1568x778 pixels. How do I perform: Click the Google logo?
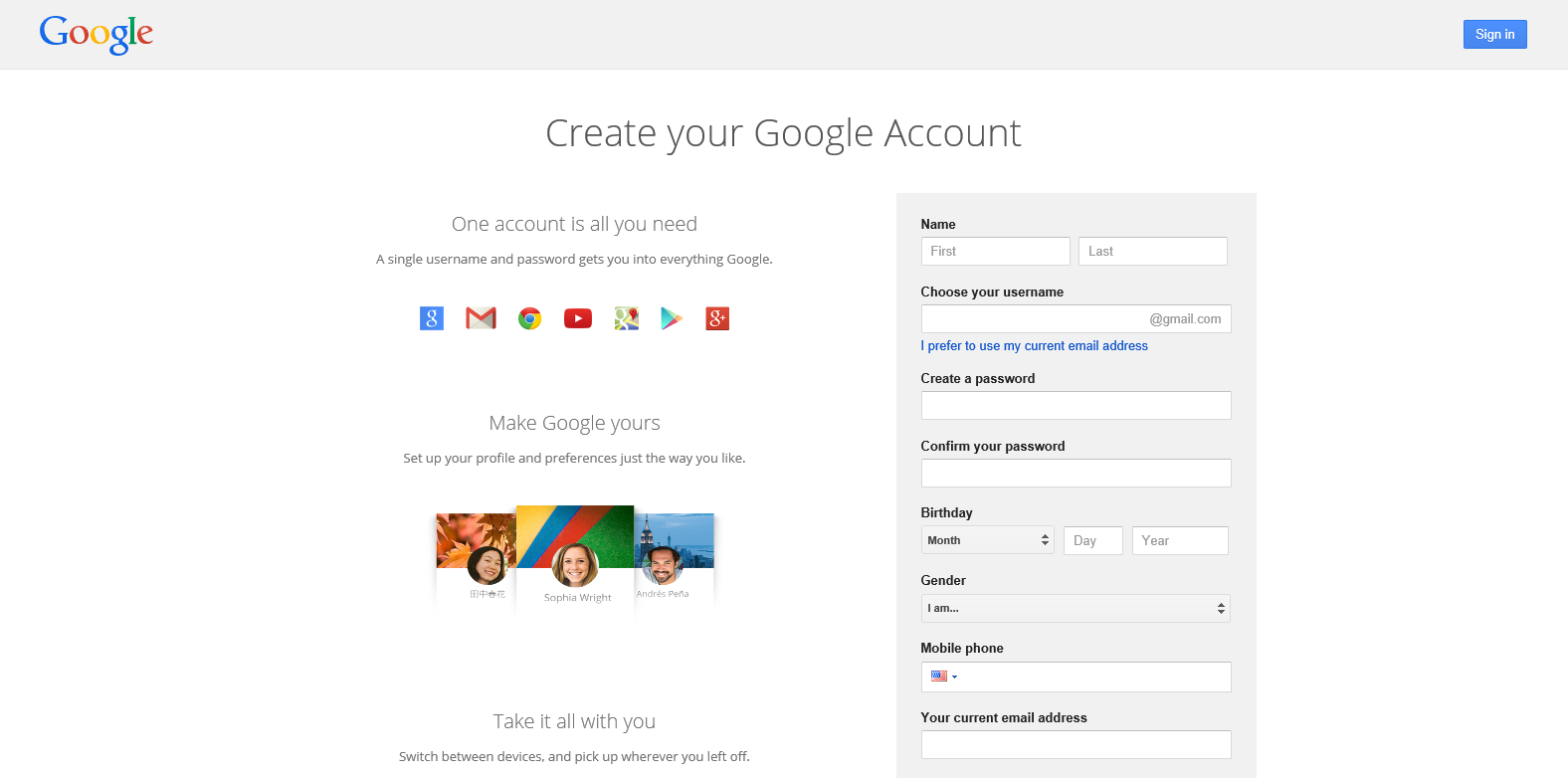pos(97,35)
